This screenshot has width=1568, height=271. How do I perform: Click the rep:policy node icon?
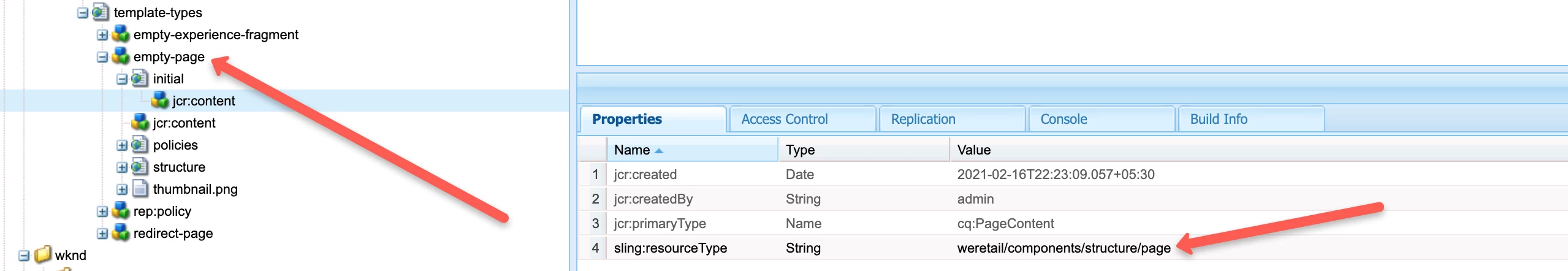pyautogui.click(x=121, y=211)
